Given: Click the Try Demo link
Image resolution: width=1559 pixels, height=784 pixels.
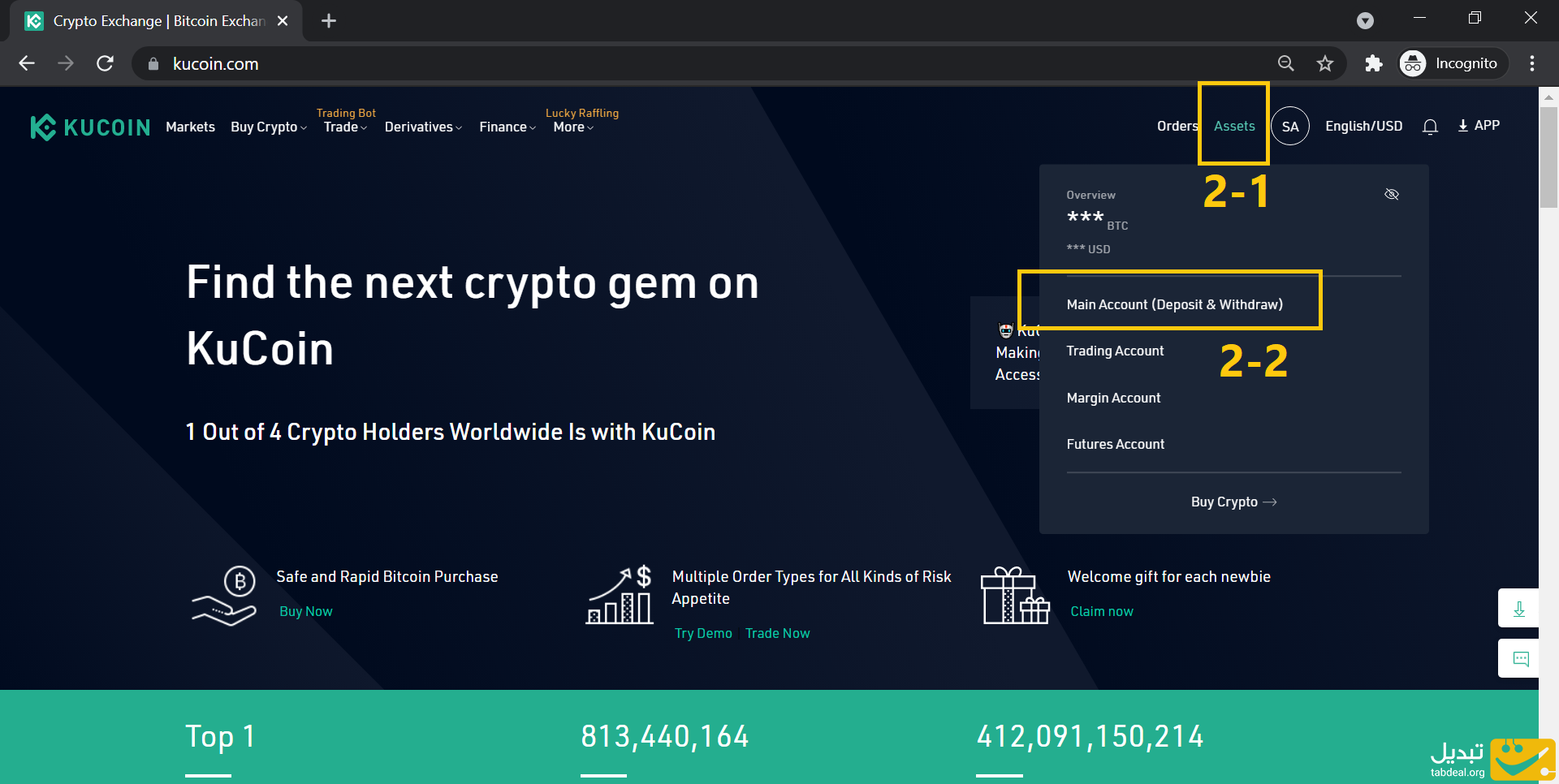Looking at the screenshot, I should click(703, 634).
